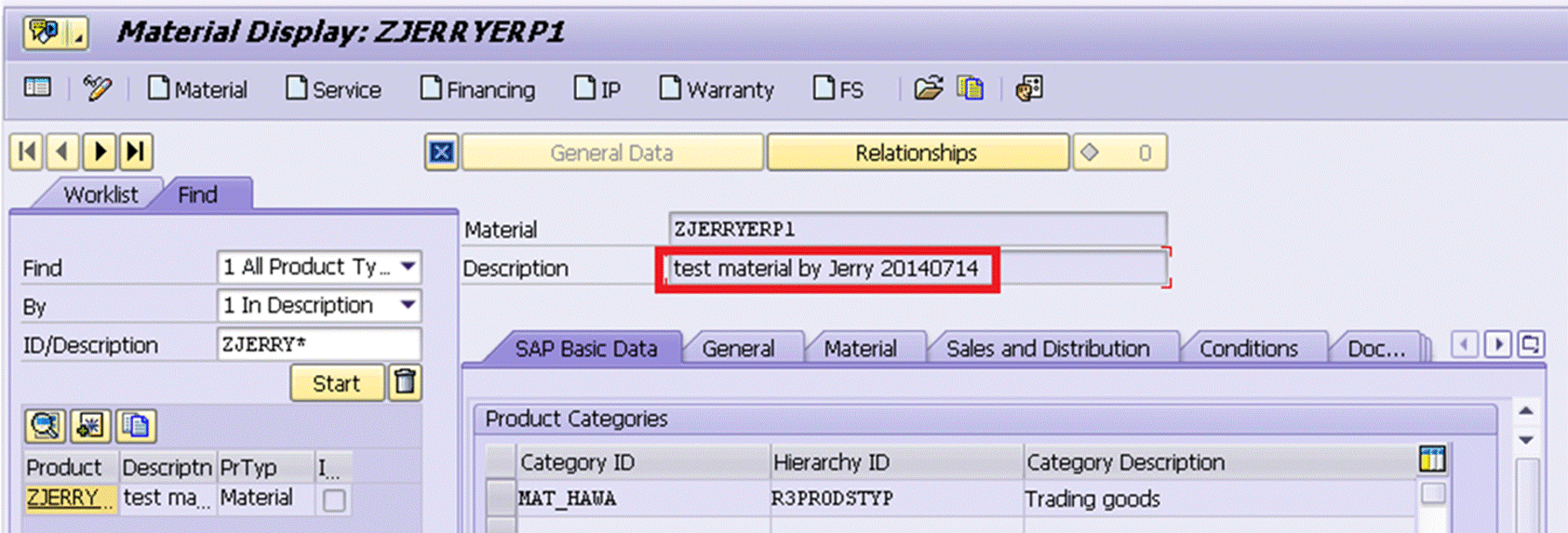Select the Find tab
The width and height of the screenshot is (1568, 533).
[197, 194]
